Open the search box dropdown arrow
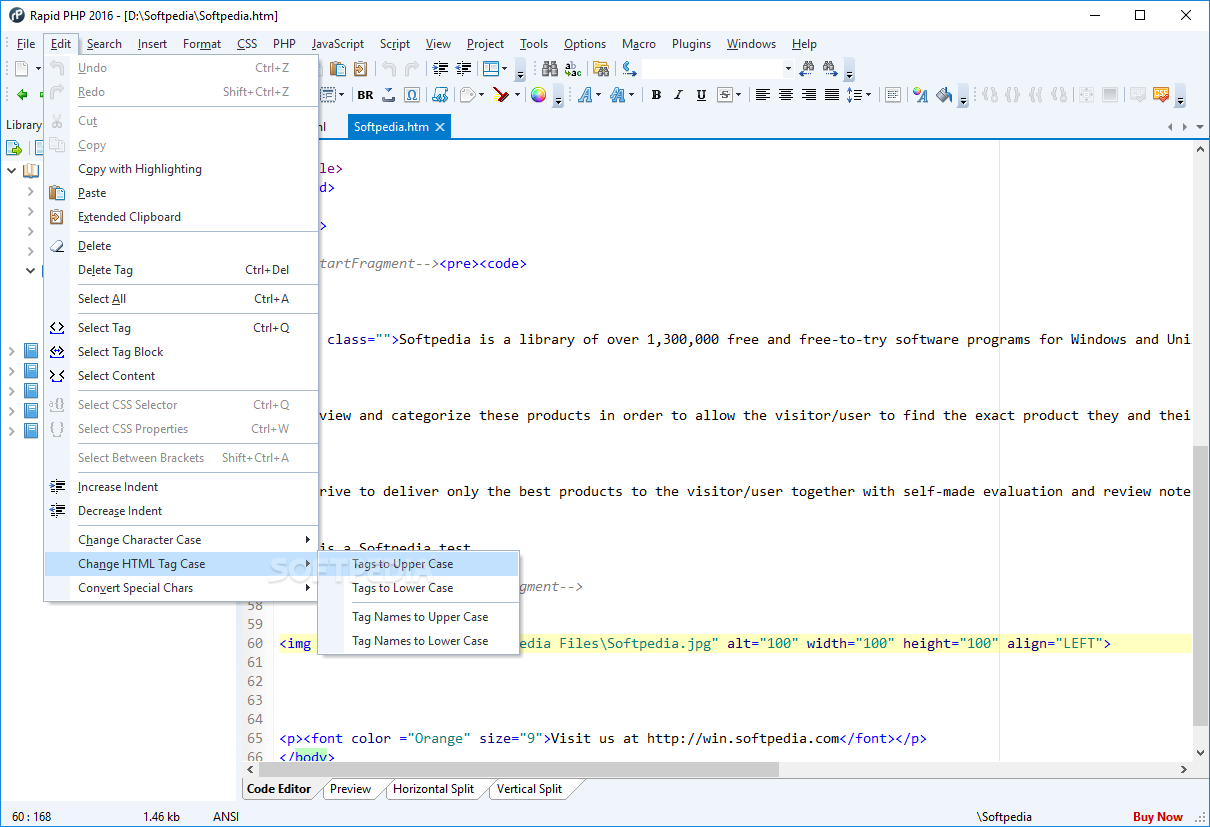 point(788,69)
